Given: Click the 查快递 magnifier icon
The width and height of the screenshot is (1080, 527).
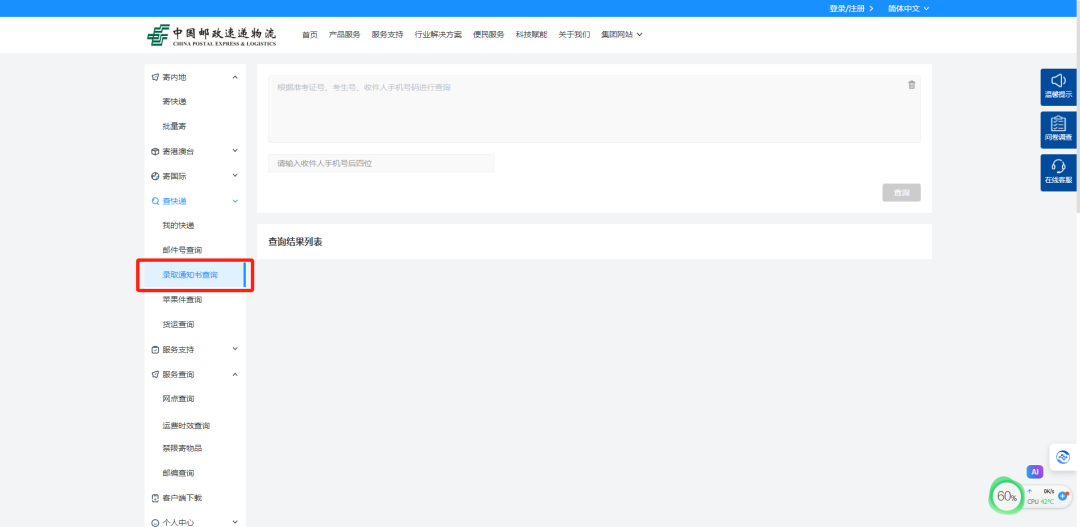Looking at the screenshot, I should click(155, 201).
